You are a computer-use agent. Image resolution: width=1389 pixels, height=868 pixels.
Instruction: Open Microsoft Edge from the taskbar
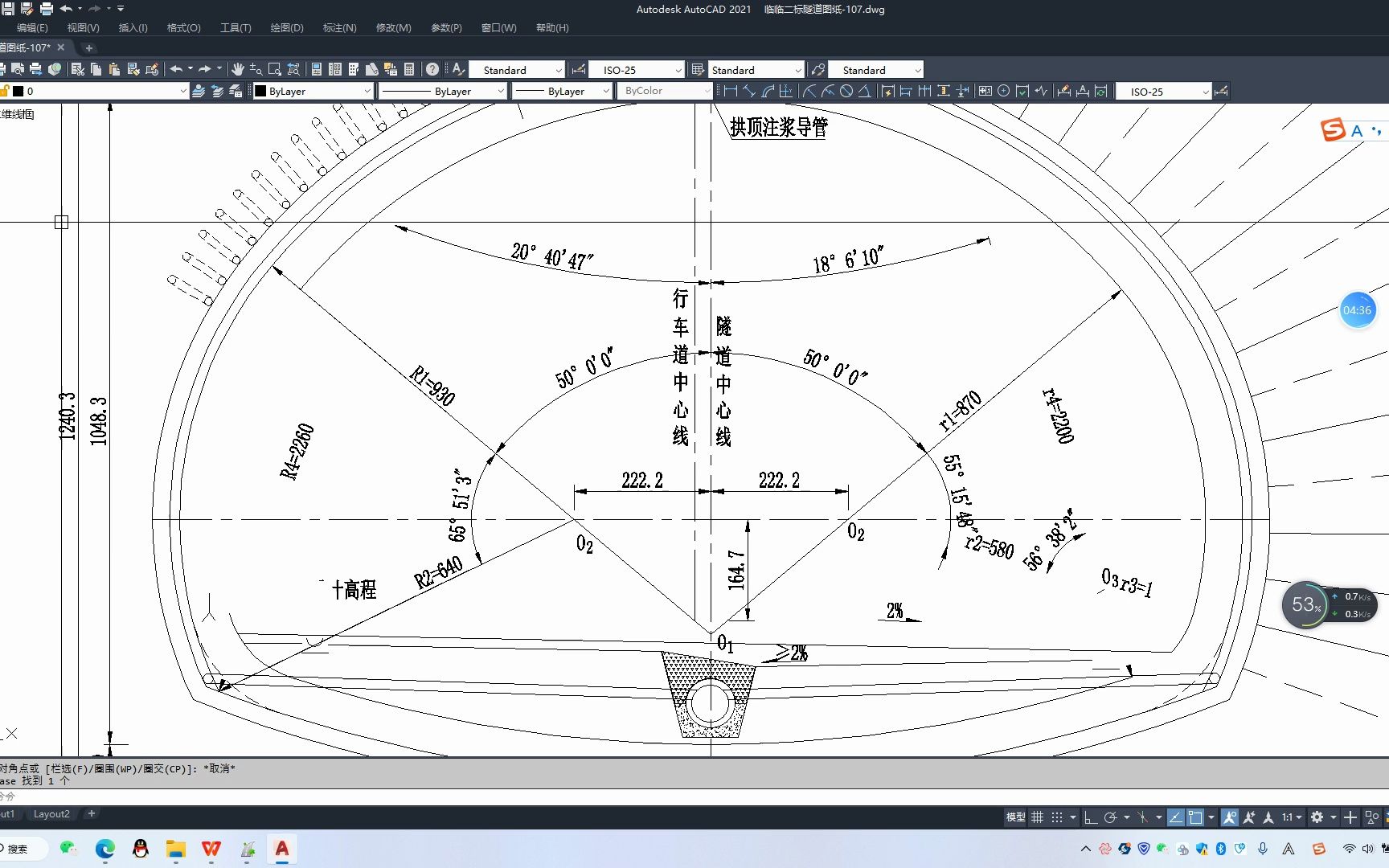[x=105, y=849]
